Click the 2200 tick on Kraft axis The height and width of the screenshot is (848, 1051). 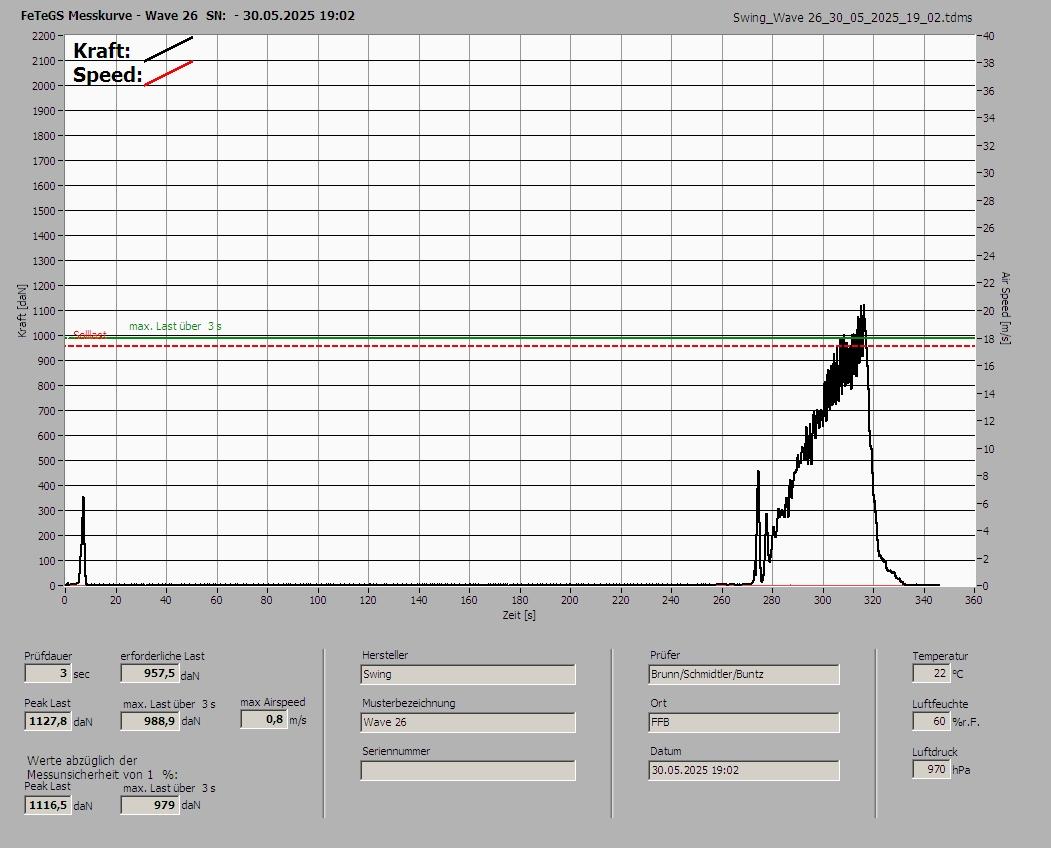[x=43, y=36]
